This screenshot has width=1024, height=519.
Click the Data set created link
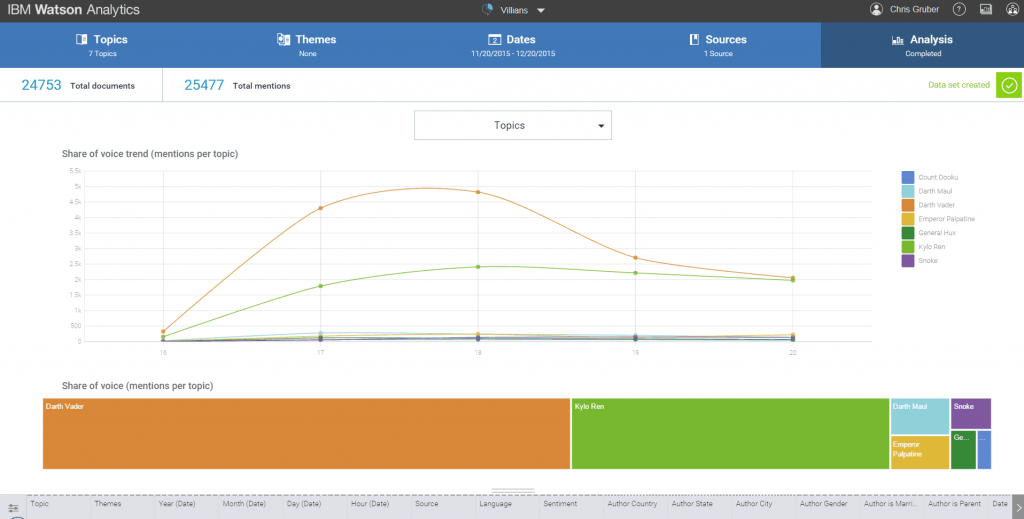click(x=959, y=85)
